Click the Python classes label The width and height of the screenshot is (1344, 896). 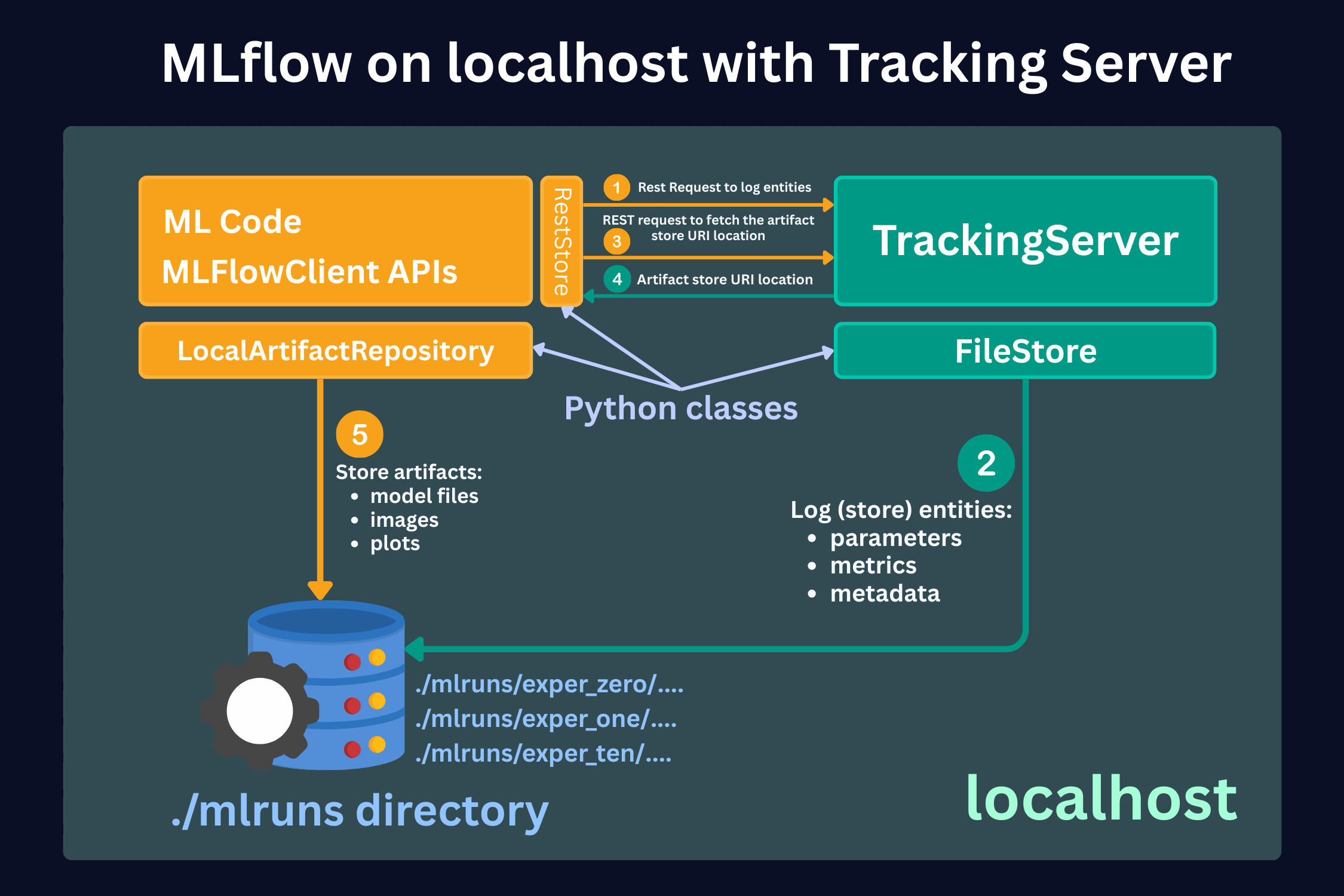[681, 409]
